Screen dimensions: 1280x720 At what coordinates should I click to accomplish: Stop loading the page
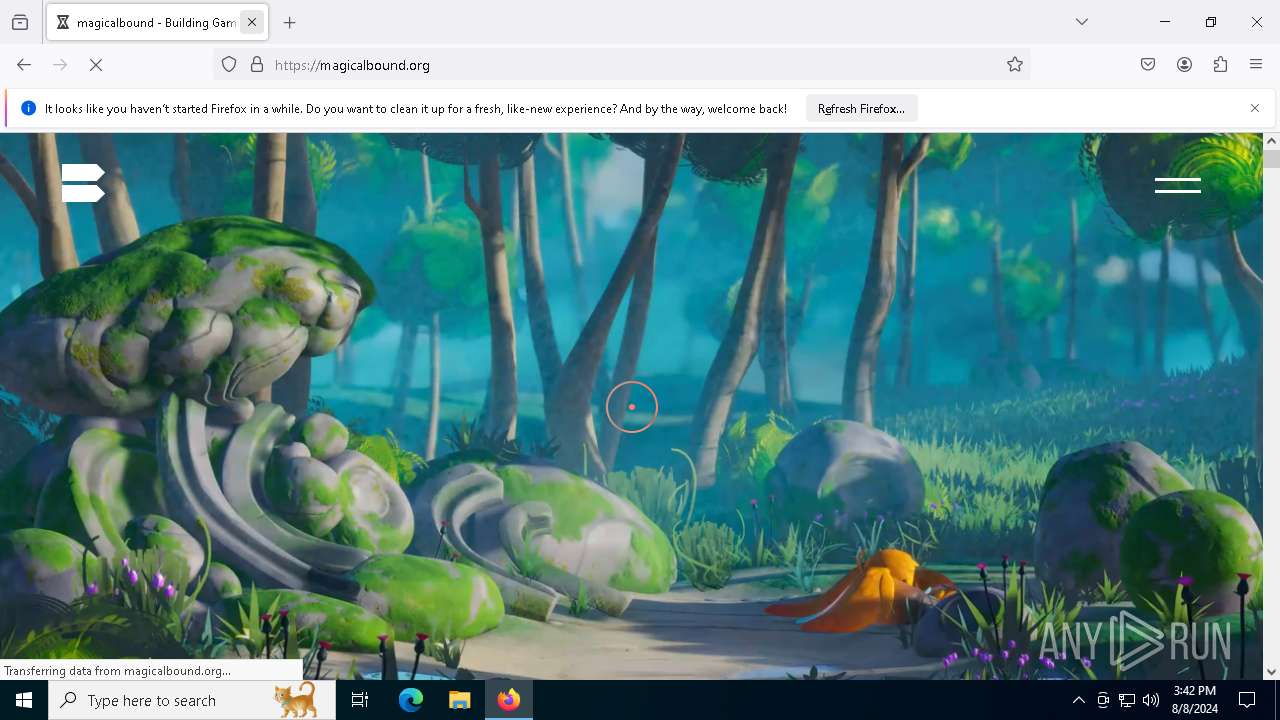pos(96,65)
